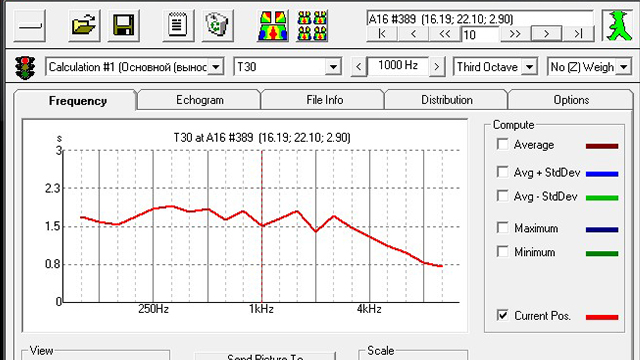Uncheck the Current Pos. checkbox
The width and height of the screenshot is (640, 360).
(502, 315)
